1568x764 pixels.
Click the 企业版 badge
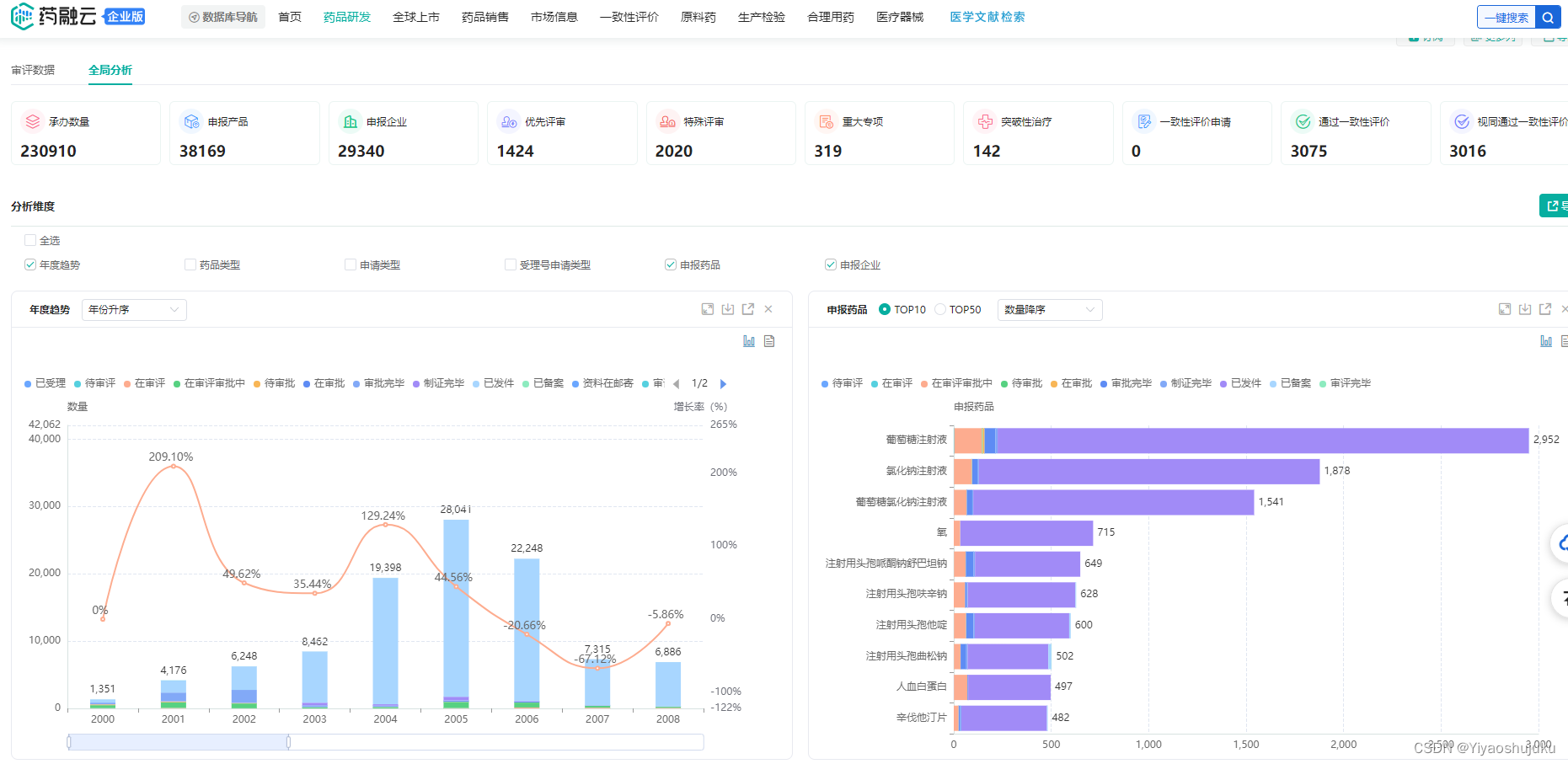125,16
